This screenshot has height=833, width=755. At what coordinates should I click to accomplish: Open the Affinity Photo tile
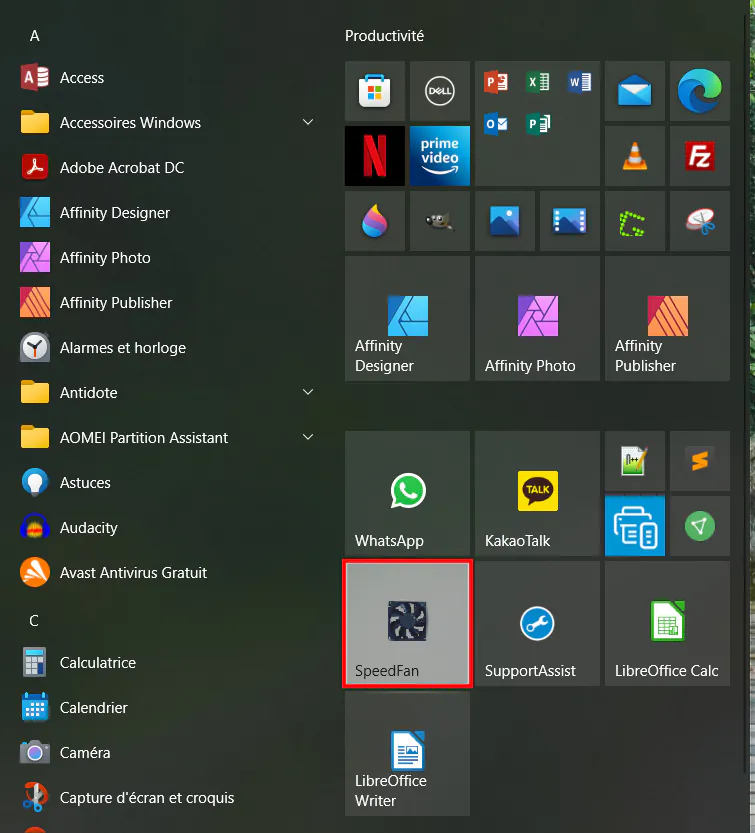click(537, 318)
